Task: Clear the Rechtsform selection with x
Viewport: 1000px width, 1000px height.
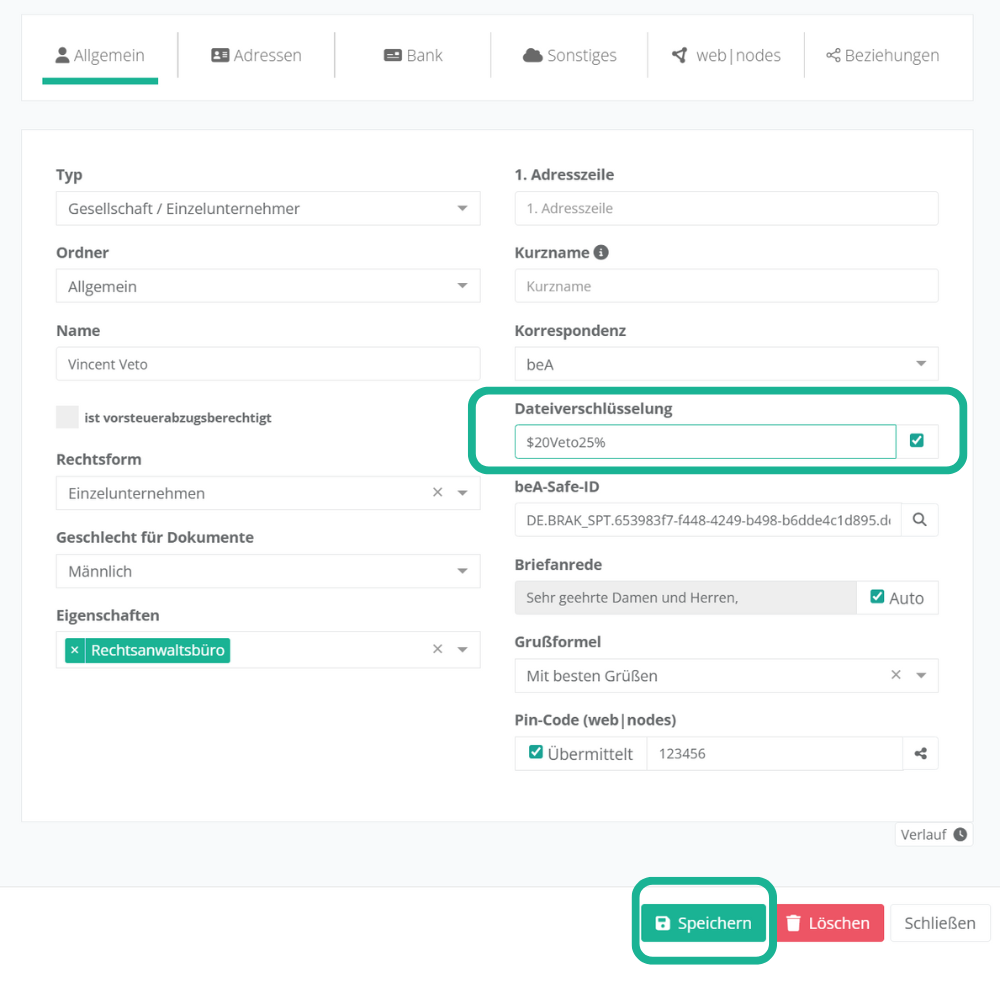Action: click(x=437, y=493)
